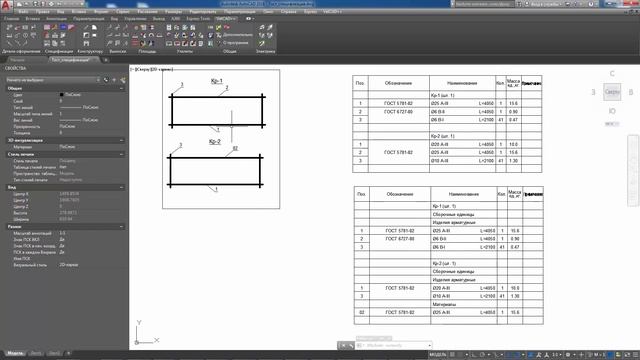The width and height of the screenshot is (640, 360).
Task: Switch to the Лист1 layout tab
Action: (x=36, y=353)
